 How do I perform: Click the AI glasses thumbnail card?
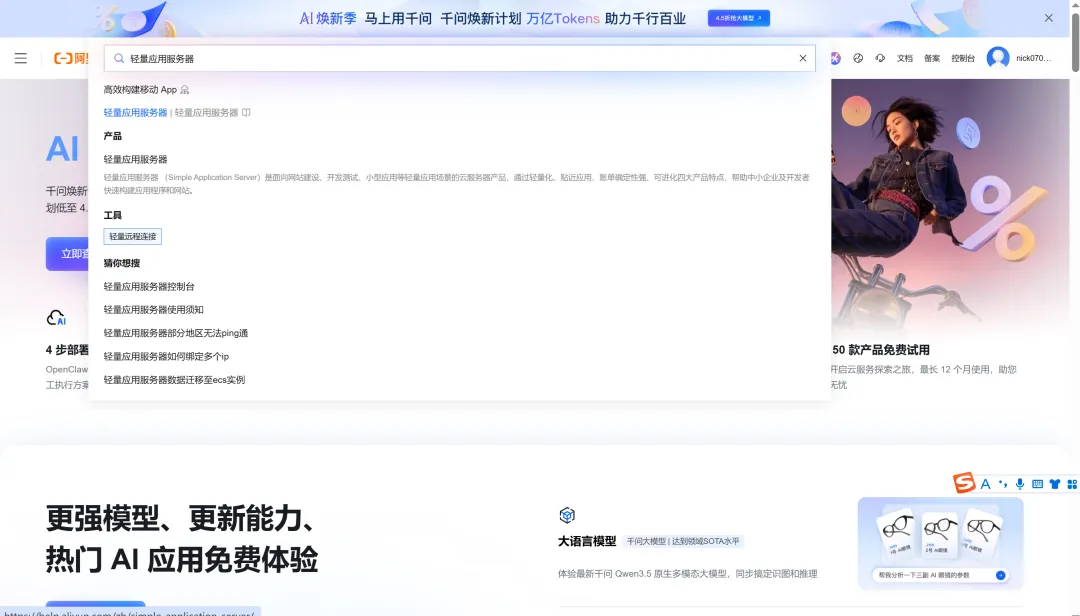pyautogui.click(x=940, y=544)
